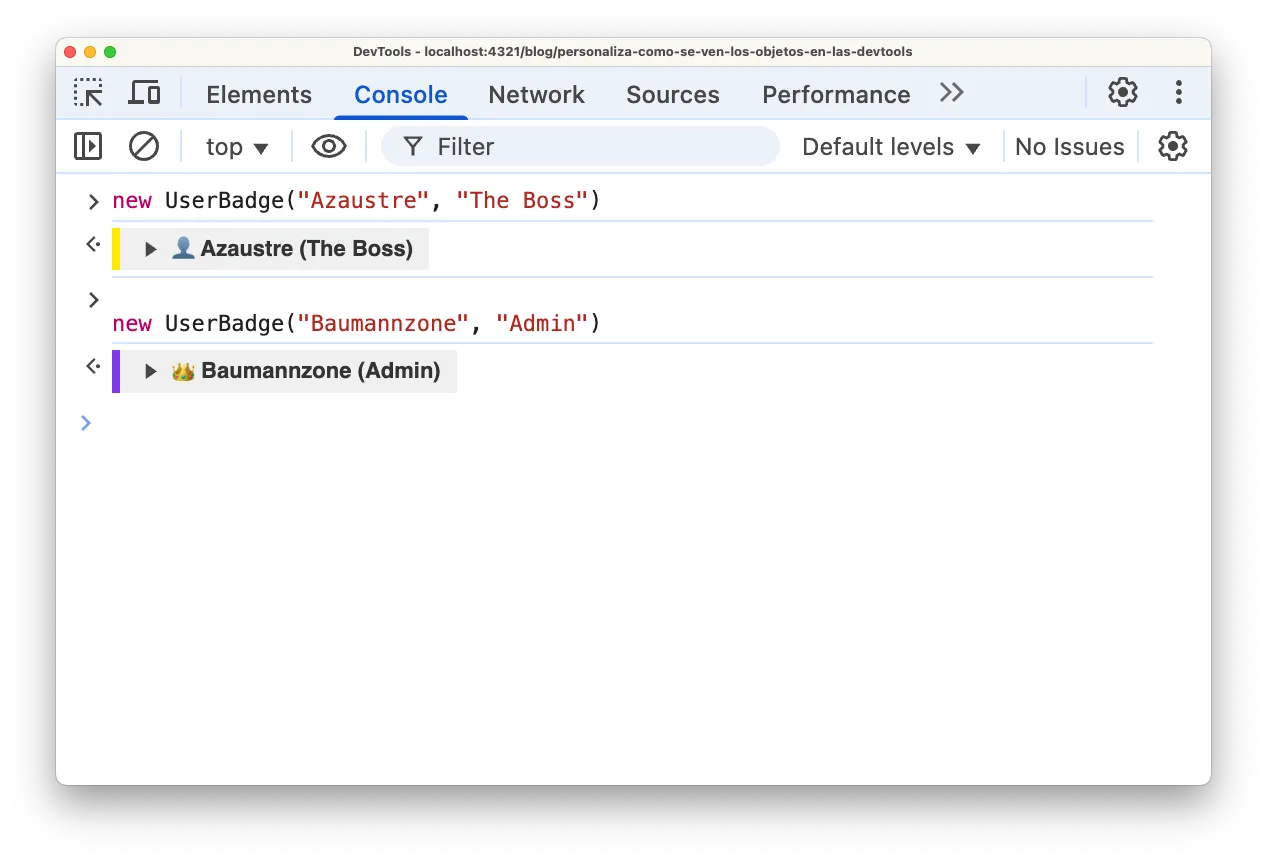Switch to the Network tab
1267x859 pixels.
[x=536, y=95]
